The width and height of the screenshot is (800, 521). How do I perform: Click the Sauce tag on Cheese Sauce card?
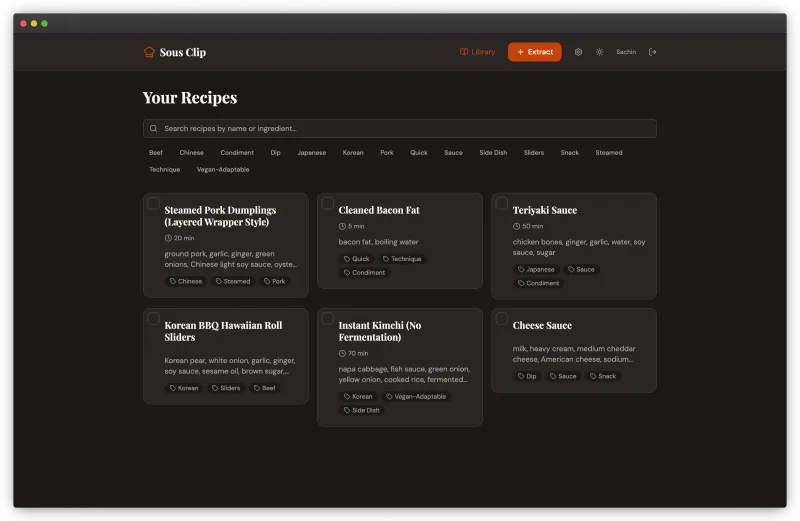coord(563,376)
